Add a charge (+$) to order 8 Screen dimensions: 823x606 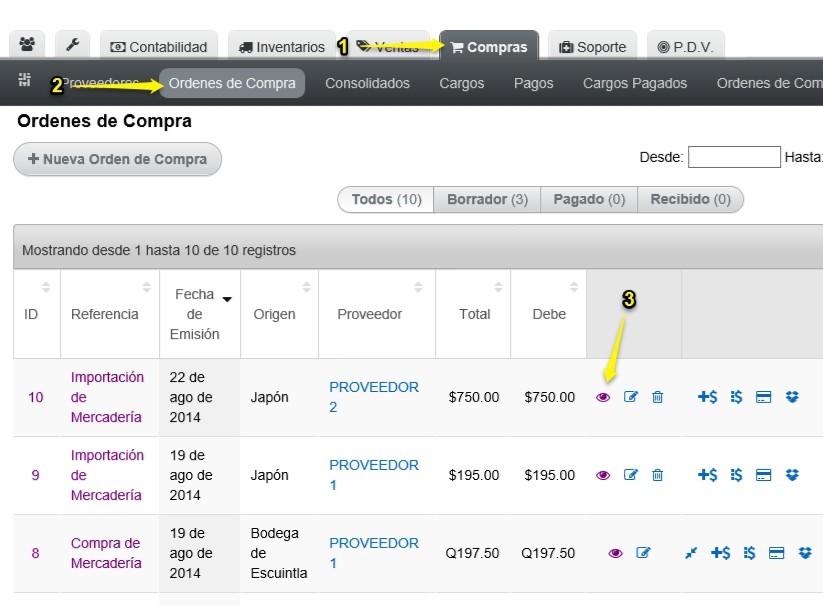[720, 553]
